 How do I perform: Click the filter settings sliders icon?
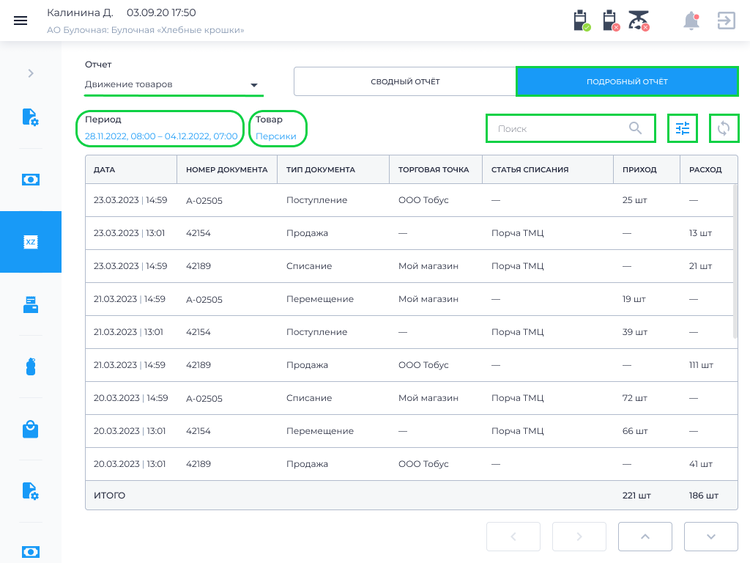tap(683, 128)
